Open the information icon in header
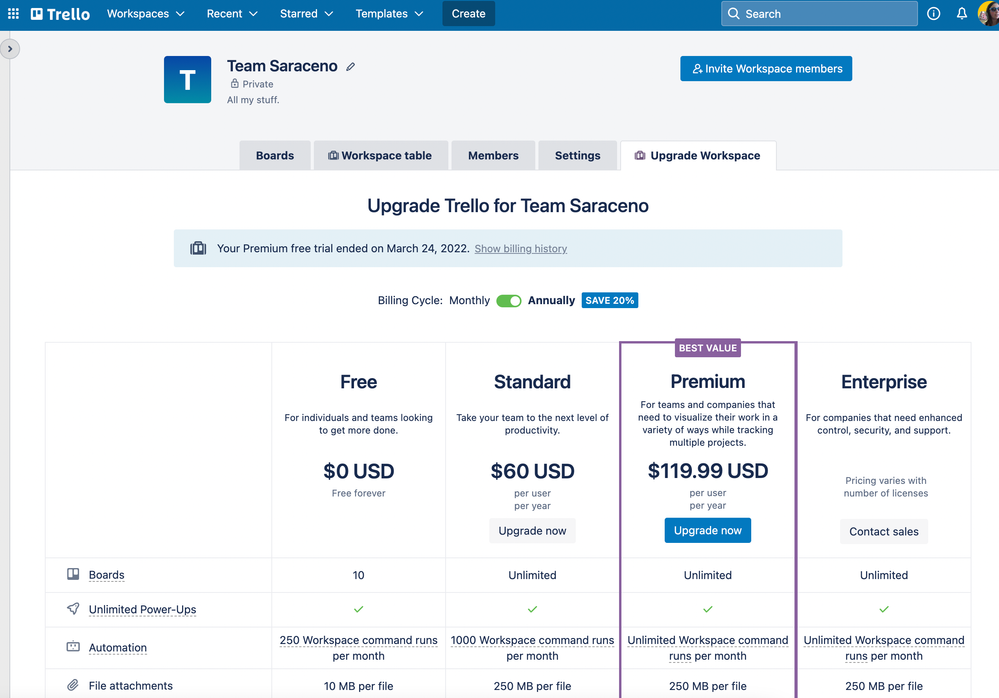 pyautogui.click(x=933, y=13)
